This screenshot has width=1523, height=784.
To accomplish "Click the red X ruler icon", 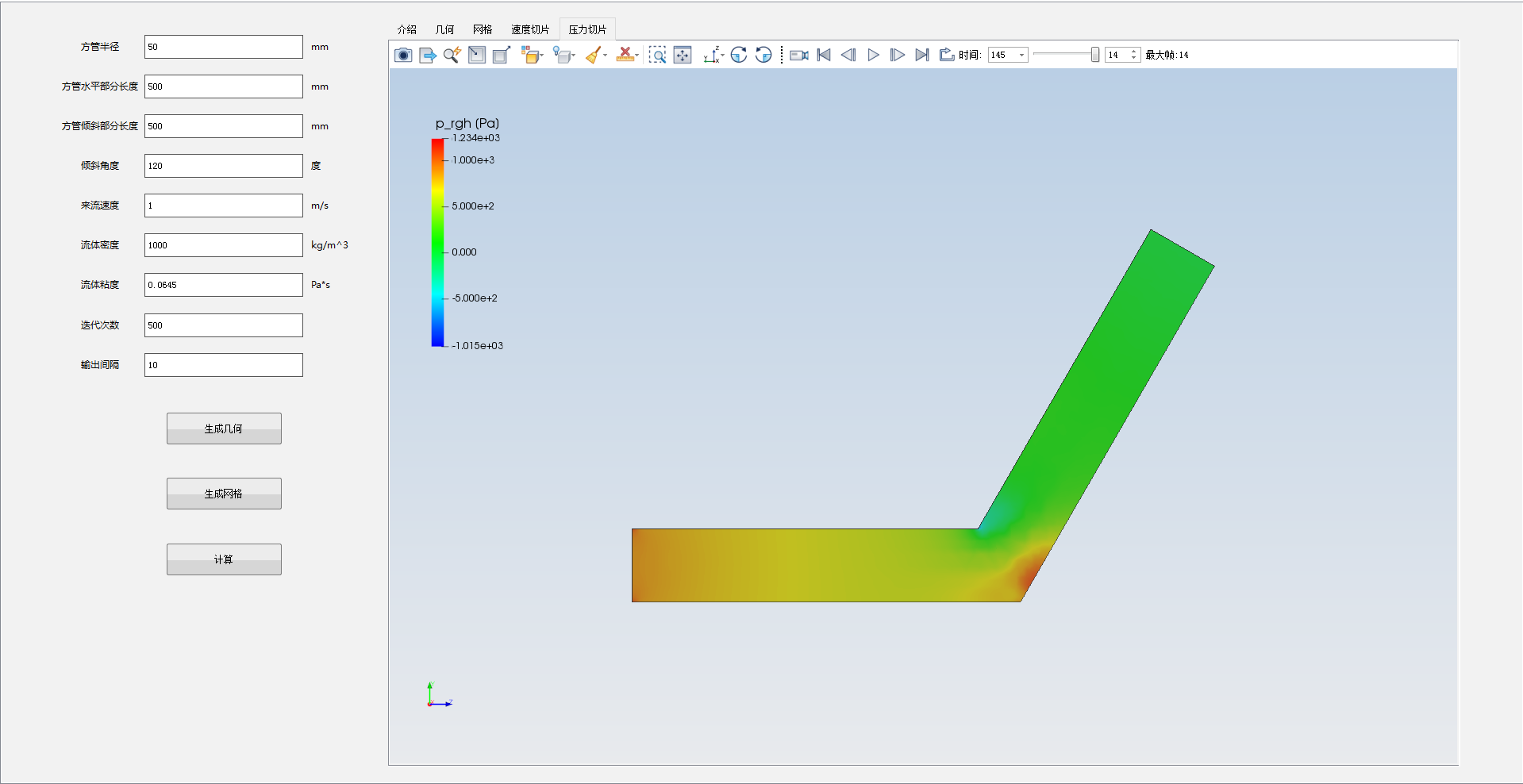I will point(625,55).
